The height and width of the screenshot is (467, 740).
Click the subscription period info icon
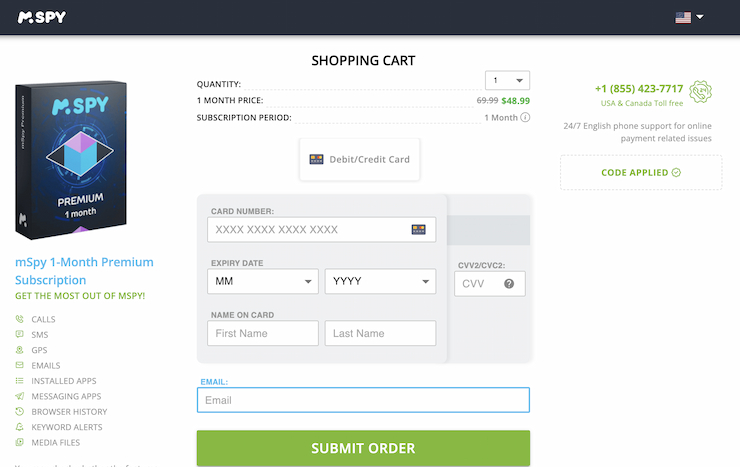point(525,117)
